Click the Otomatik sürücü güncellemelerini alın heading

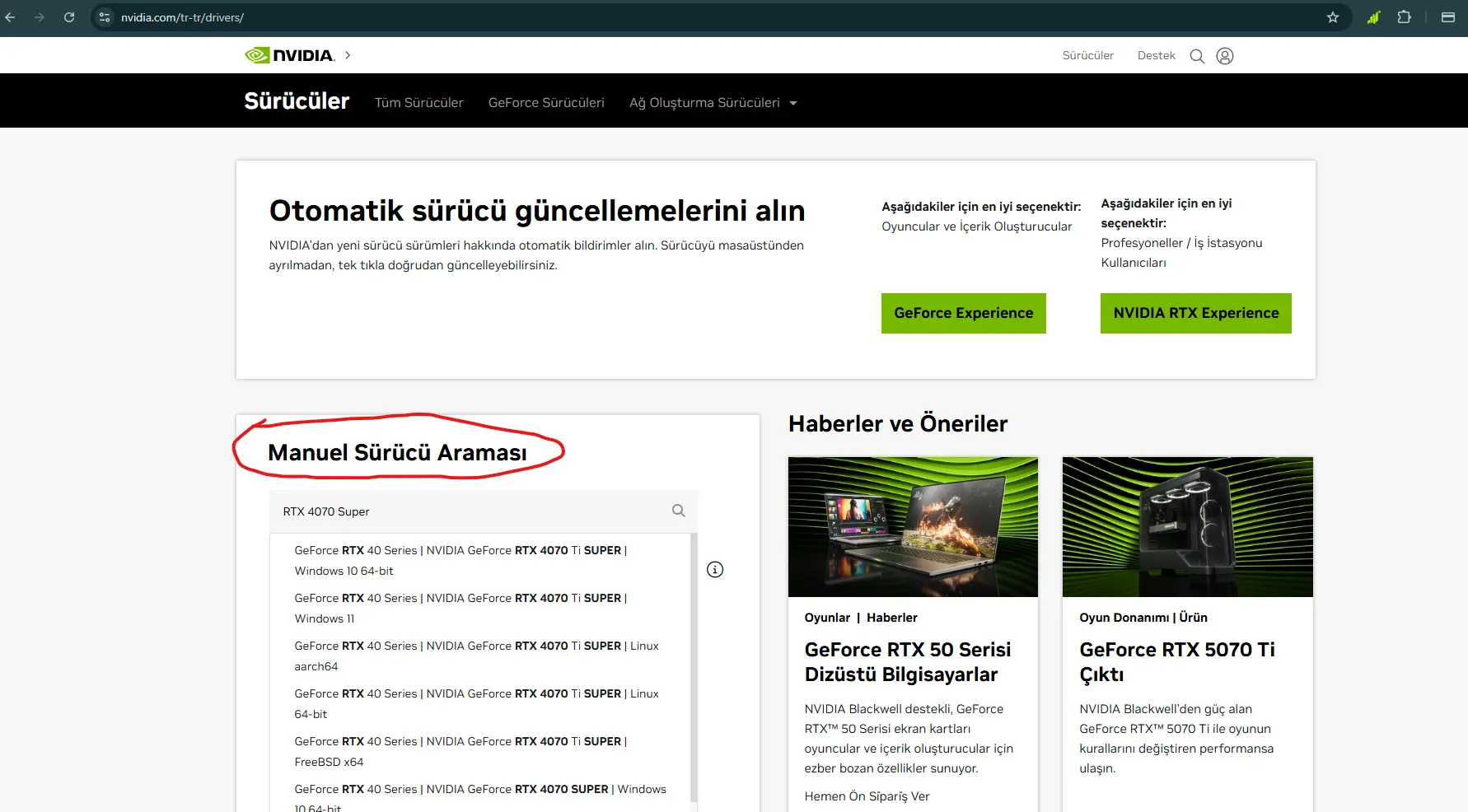537,211
